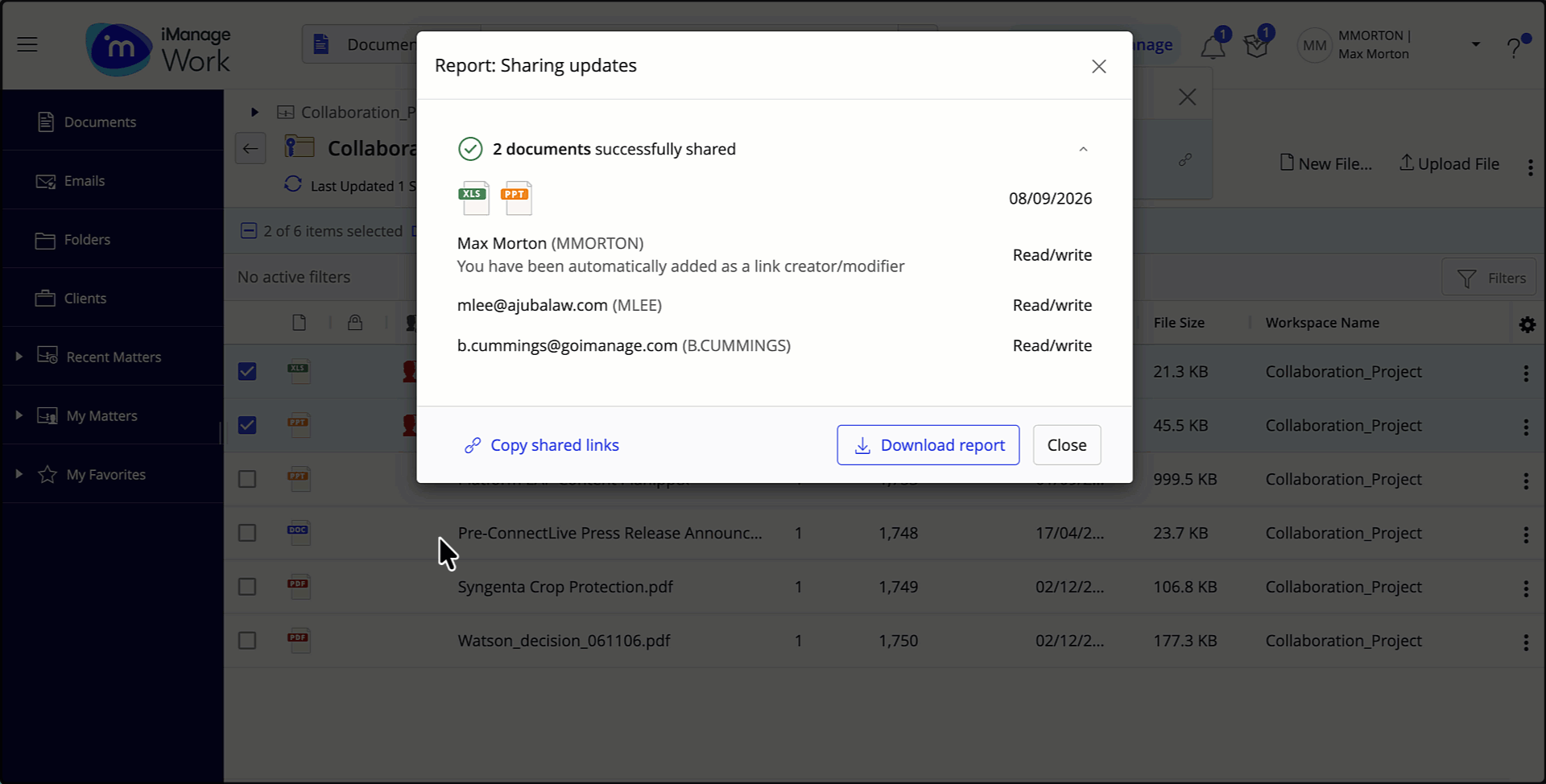Close the side panel behind the dialog
This screenshot has height=784, width=1546.
click(x=1187, y=97)
